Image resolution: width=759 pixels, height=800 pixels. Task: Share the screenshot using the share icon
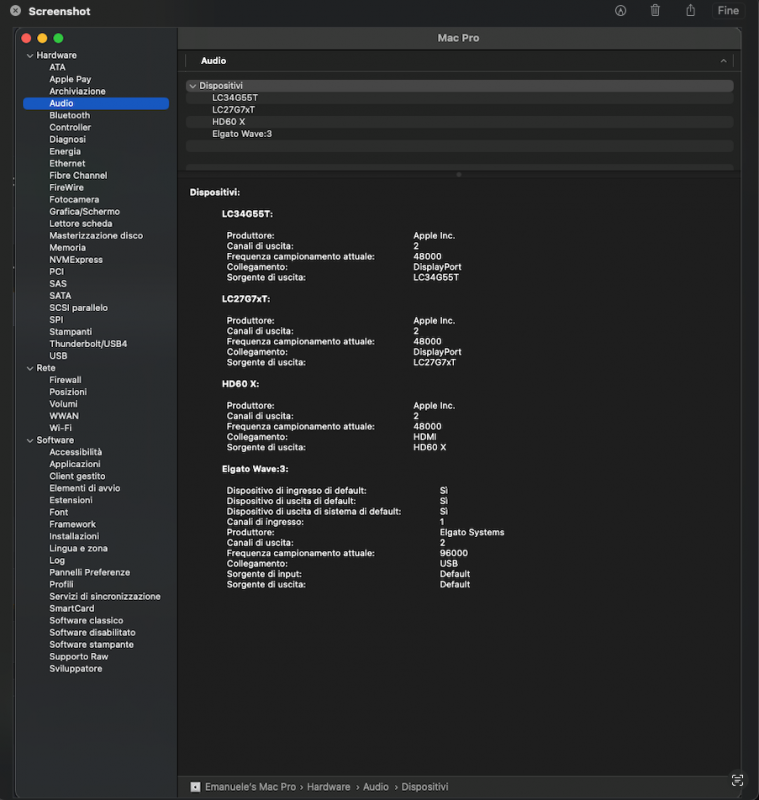click(x=690, y=10)
